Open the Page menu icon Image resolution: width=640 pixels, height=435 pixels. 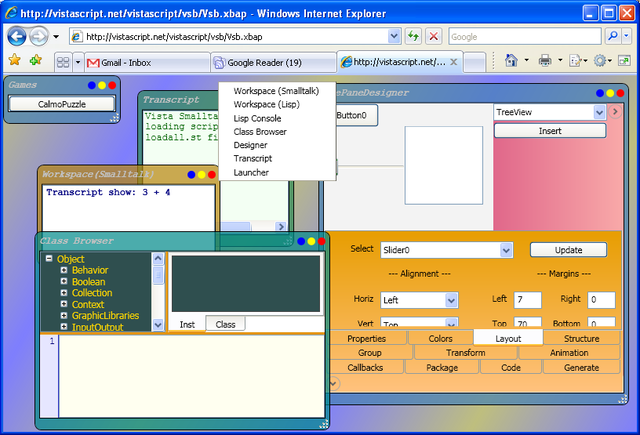click(x=575, y=61)
